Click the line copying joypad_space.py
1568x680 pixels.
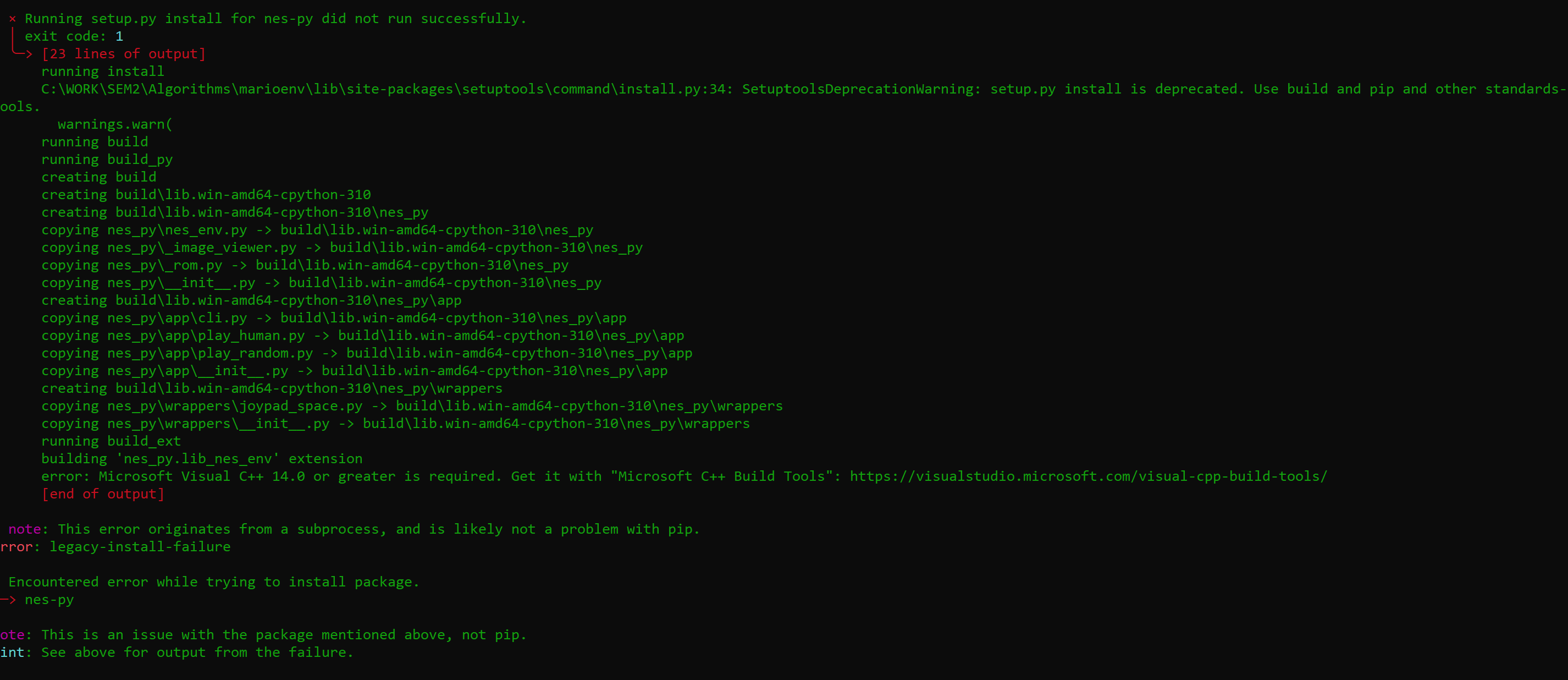click(x=411, y=406)
